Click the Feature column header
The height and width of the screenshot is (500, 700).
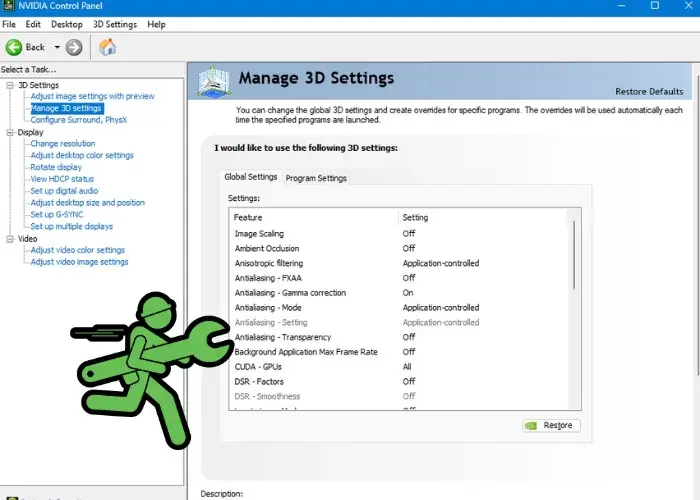click(314, 217)
